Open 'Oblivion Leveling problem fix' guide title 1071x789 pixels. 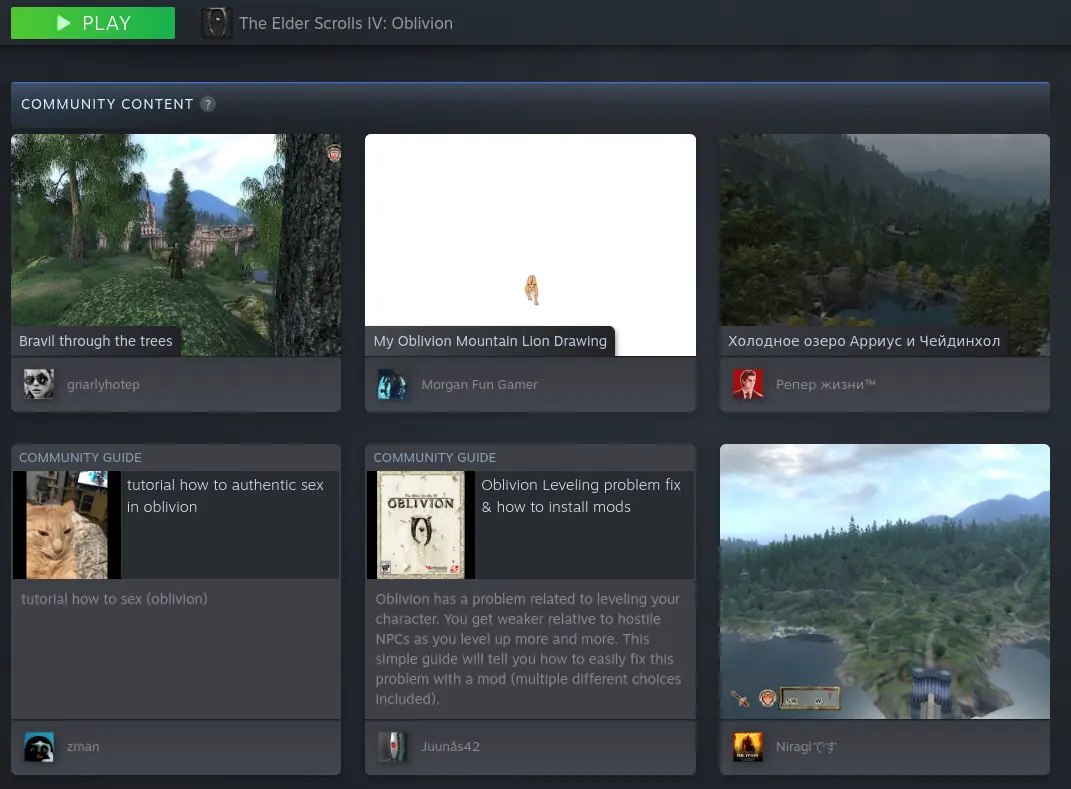[x=581, y=496]
